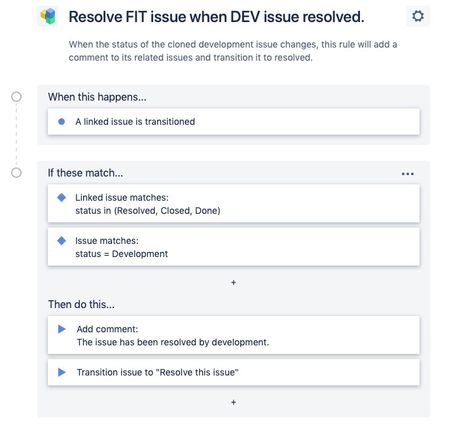Click the Then do this heading

point(81,304)
